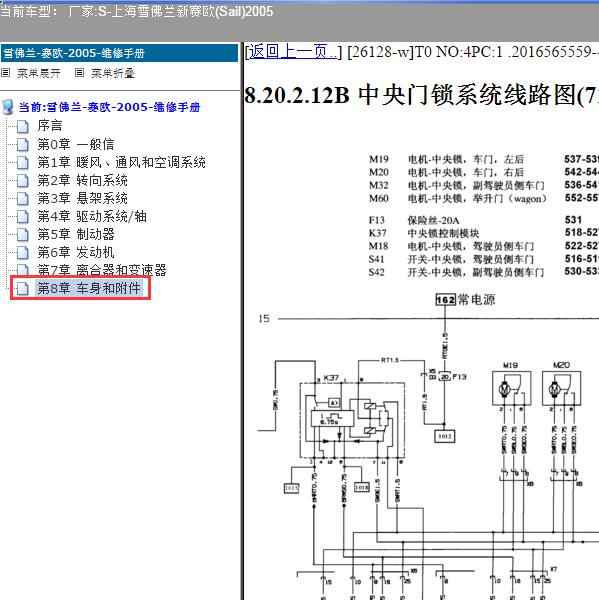Click the page icon beside 第6章 发动机
This screenshot has width=599, height=600.
tap(23, 252)
